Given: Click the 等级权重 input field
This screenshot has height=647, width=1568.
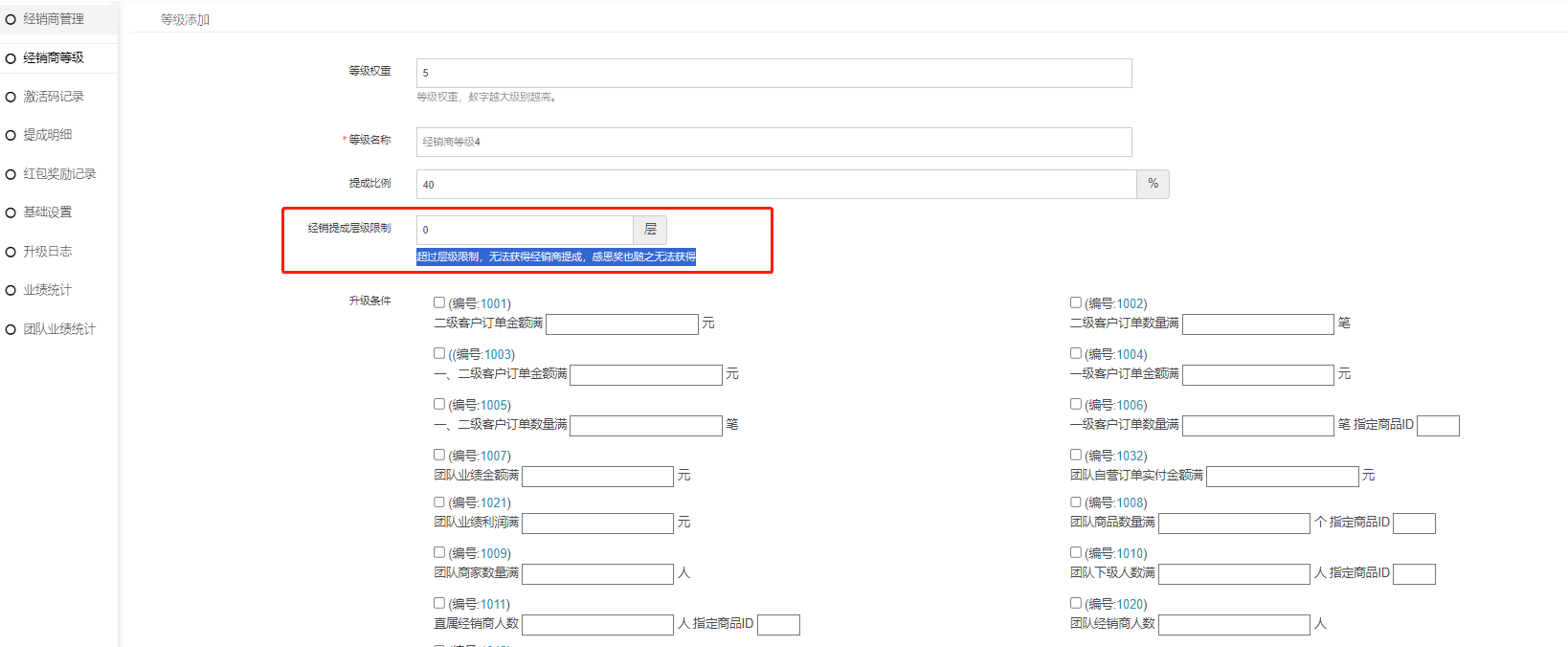Looking at the screenshot, I should pos(773,73).
